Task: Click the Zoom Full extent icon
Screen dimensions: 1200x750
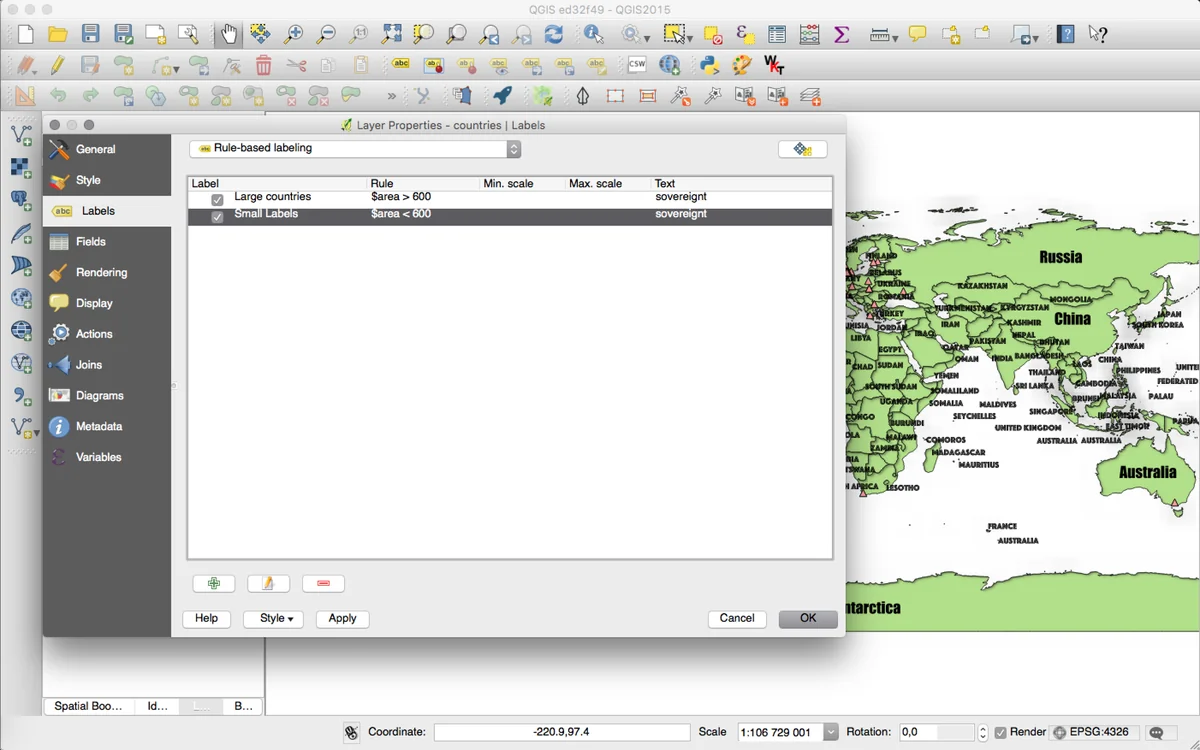Action: [391, 34]
